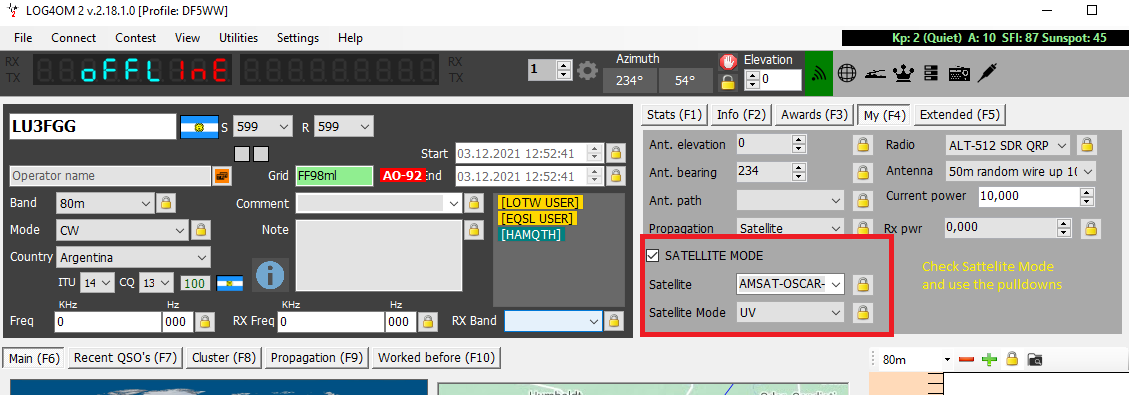Click the radio device icon in the toolbar
The width and height of the screenshot is (1129, 395).
tap(960, 73)
